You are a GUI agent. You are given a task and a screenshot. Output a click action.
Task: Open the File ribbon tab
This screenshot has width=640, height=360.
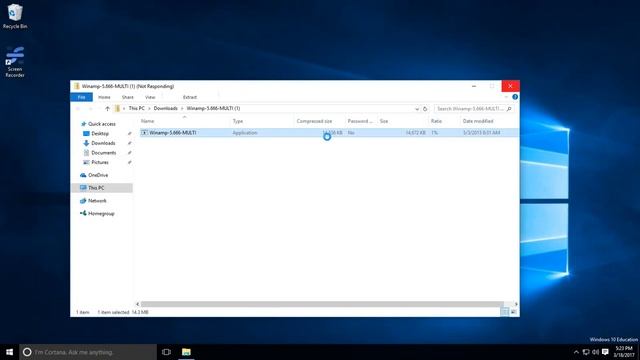(81, 97)
